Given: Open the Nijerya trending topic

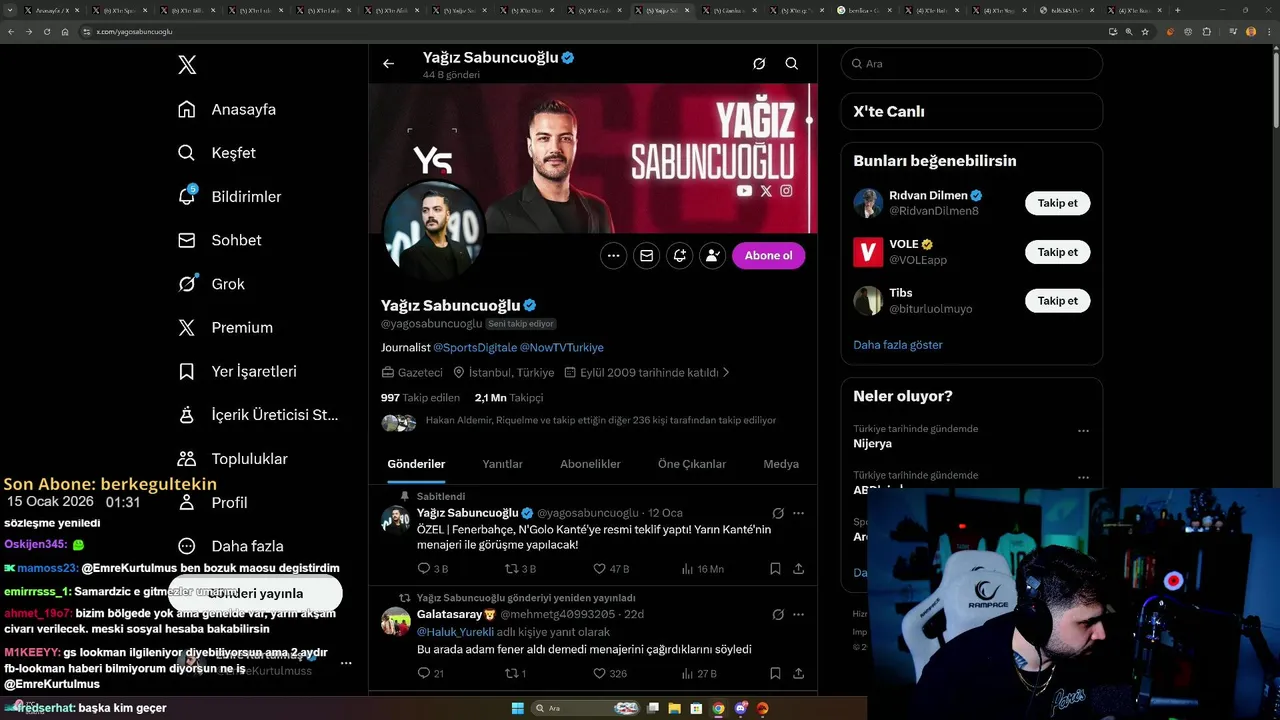Looking at the screenshot, I should click(x=872, y=443).
